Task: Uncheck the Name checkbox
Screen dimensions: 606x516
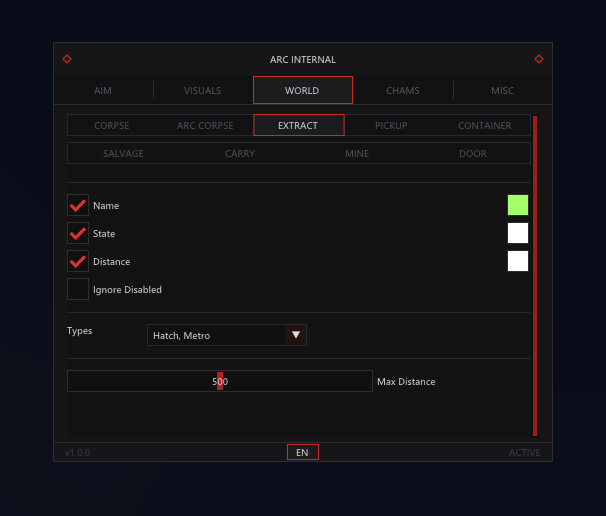Action: pos(78,205)
